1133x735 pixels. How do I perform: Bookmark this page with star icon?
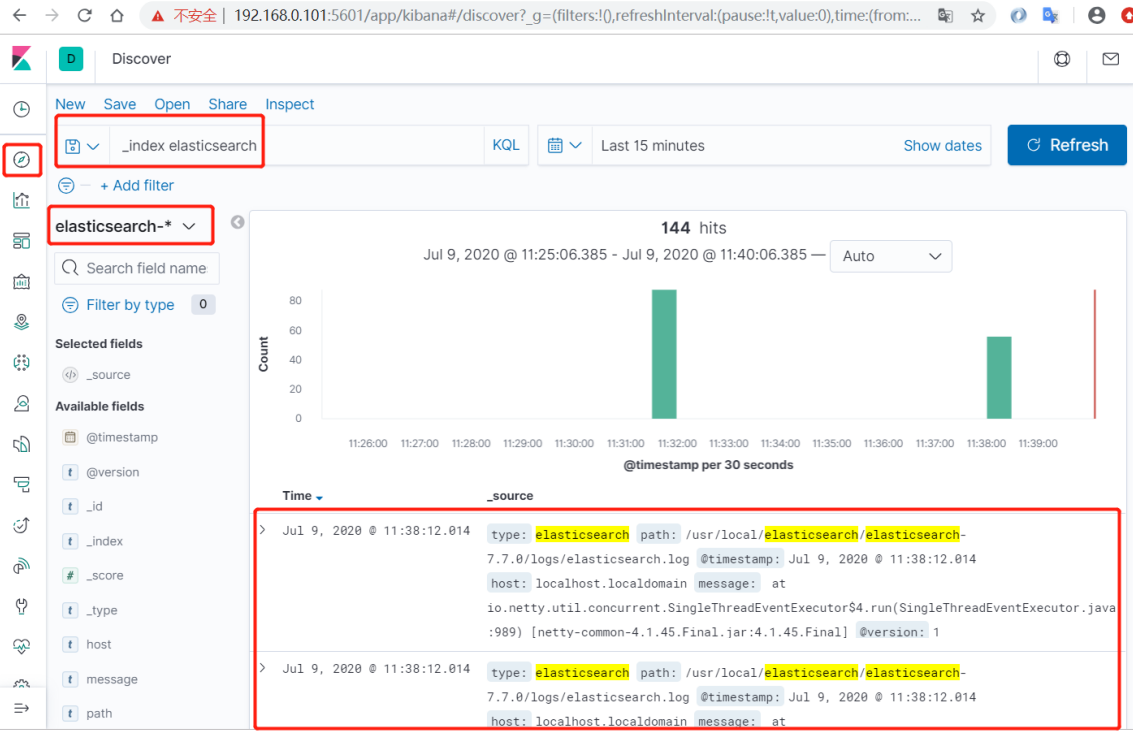pyautogui.click(x=978, y=15)
